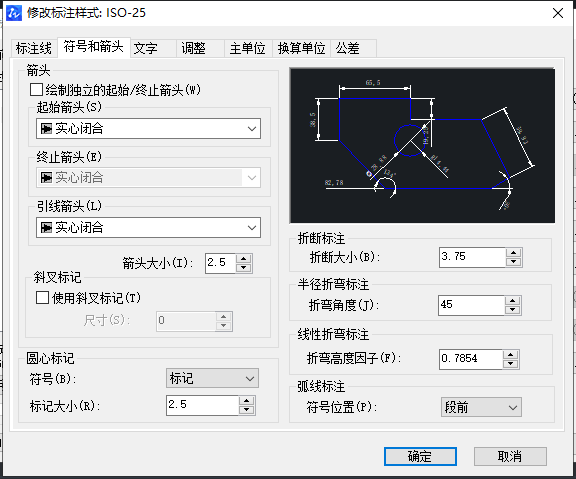Screen dimensions: 576x479
Task: Select the 符号和箭头 tab
Action: [x=94, y=47]
